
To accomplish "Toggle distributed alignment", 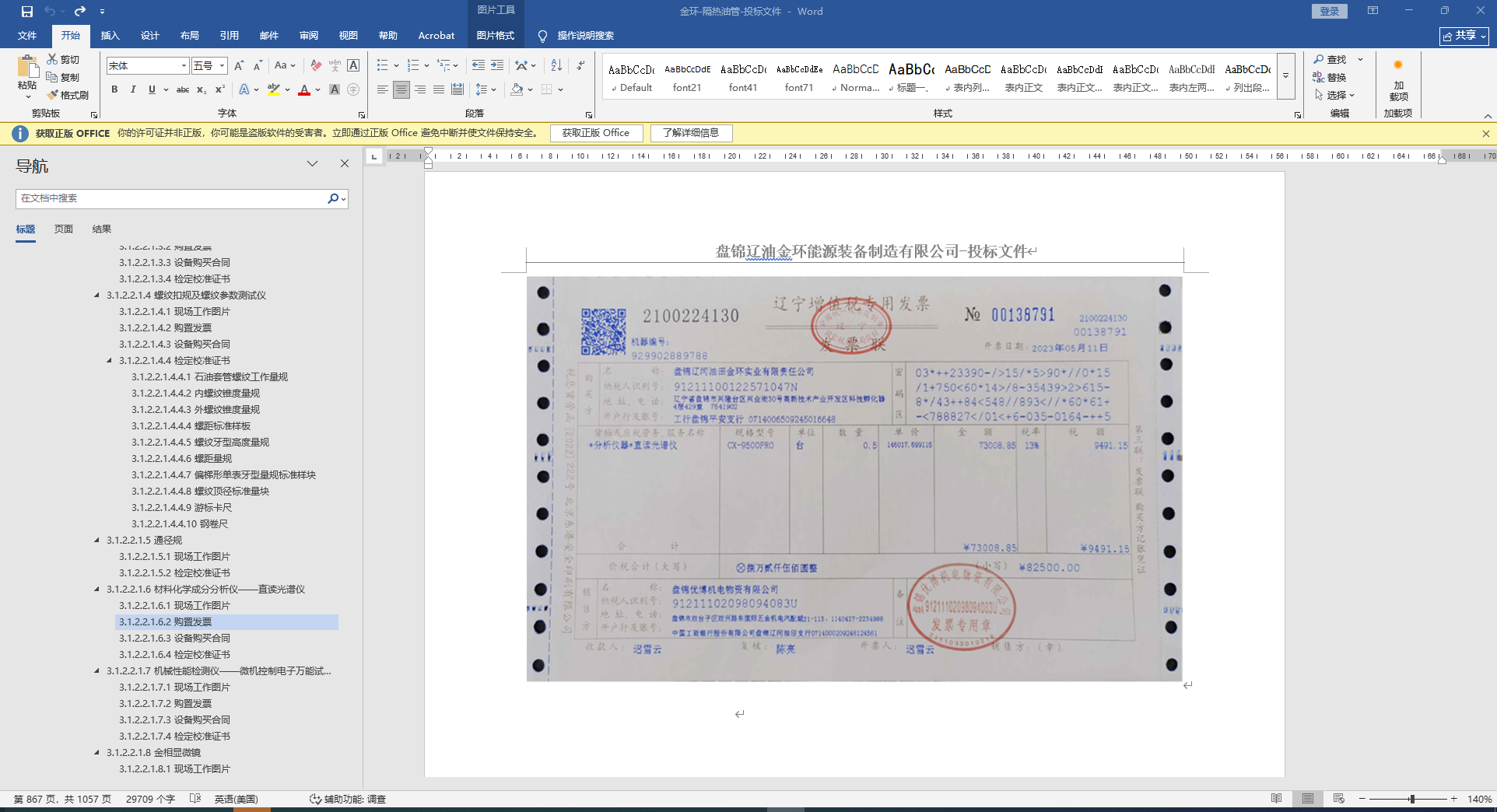I will tap(458, 90).
